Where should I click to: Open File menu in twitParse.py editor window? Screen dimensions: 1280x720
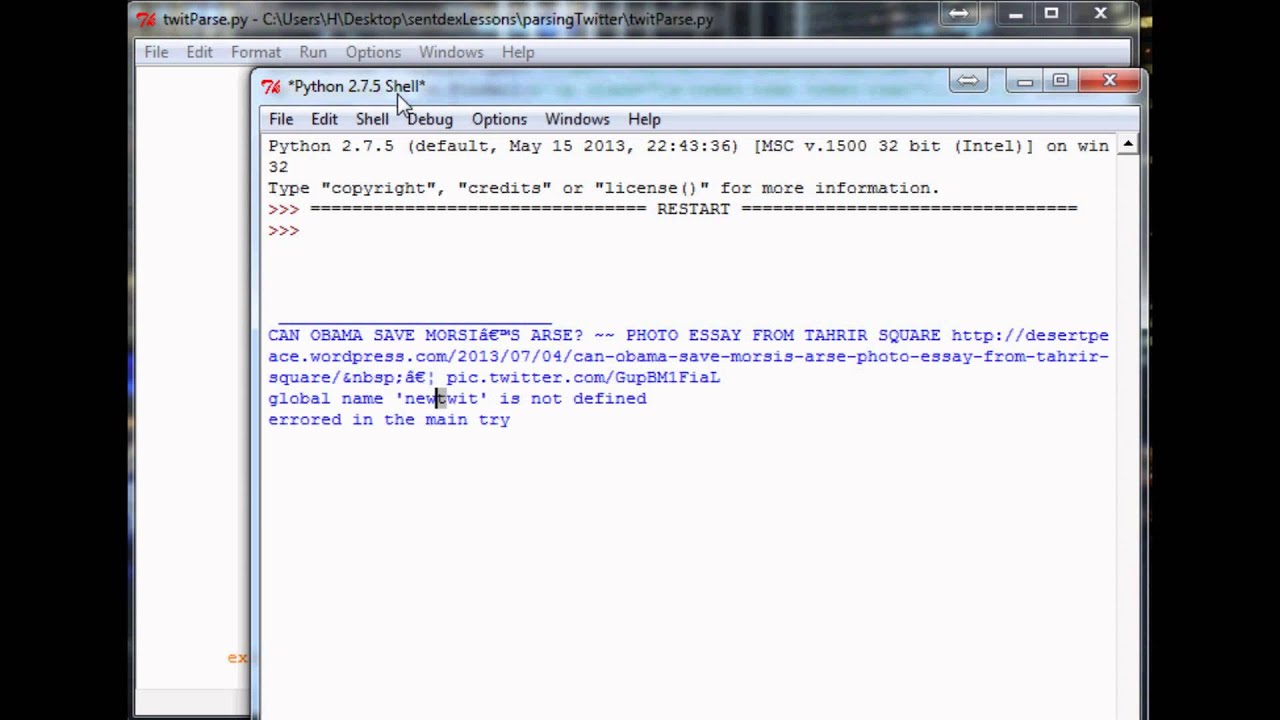pyautogui.click(x=156, y=52)
